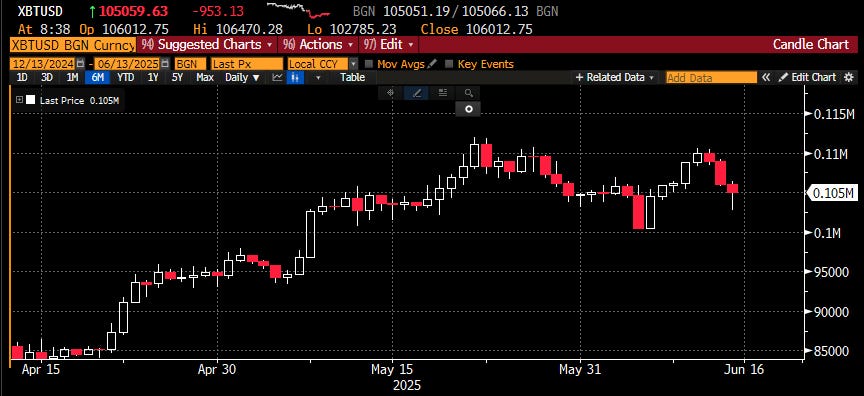The width and height of the screenshot is (864, 396).
Task: Switch to line chart type icon
Action: [278, 78]
